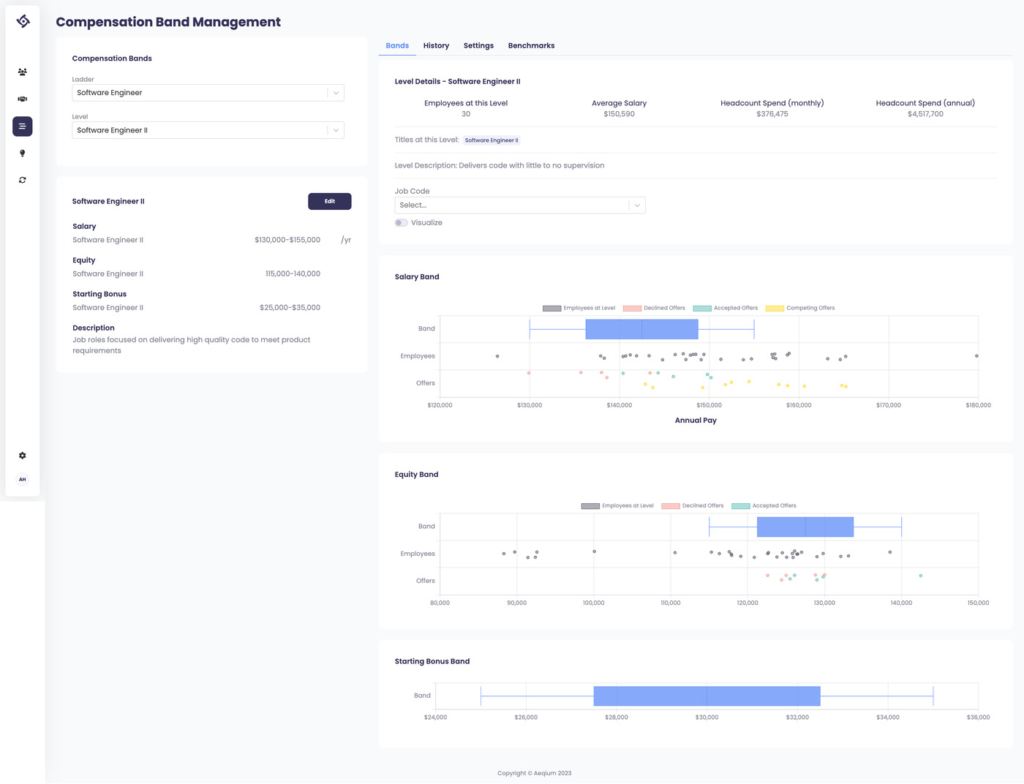
Task: Click the sync/refresh icon in sidebar
Action: pyautogui.click(x=21, y=180)
